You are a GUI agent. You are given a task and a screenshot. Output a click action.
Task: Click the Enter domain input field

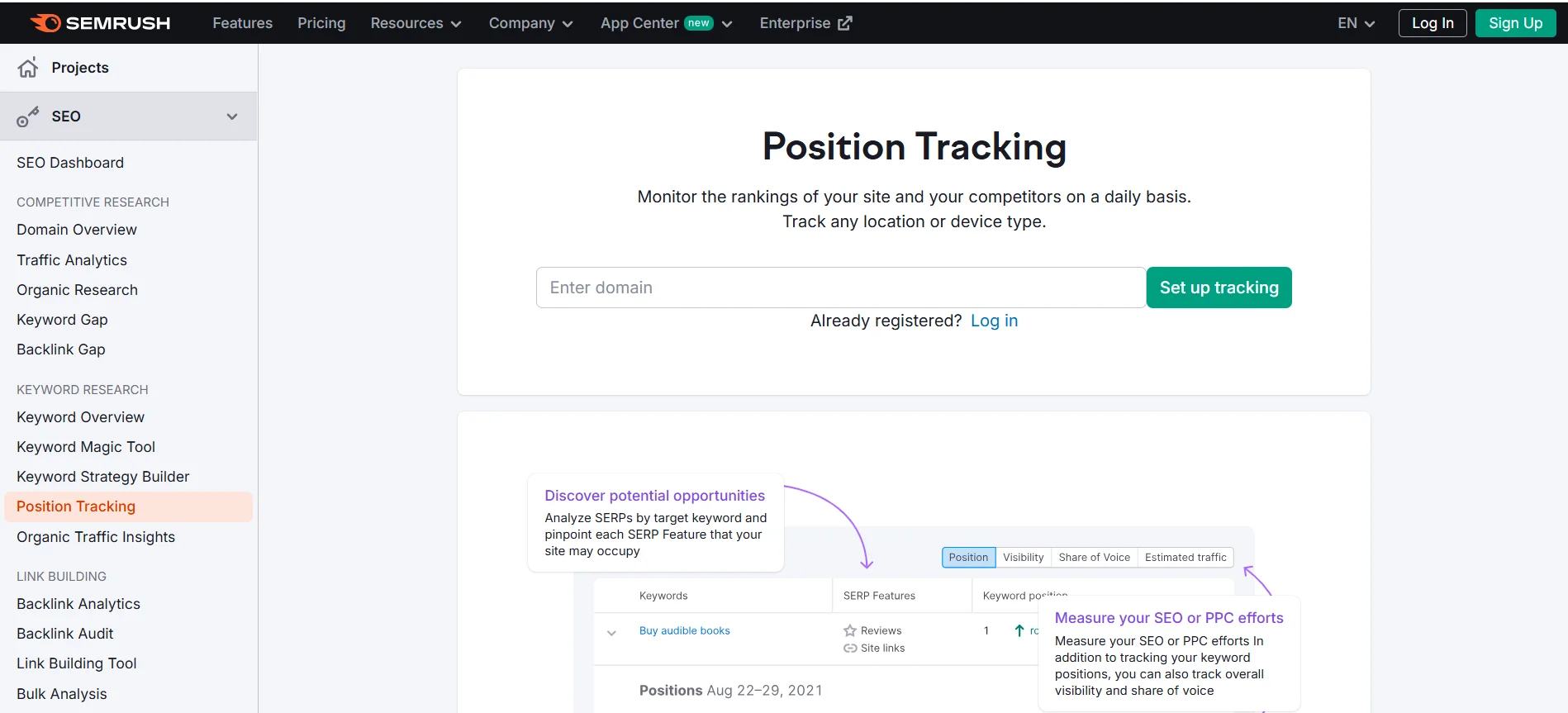coord(841,288)
